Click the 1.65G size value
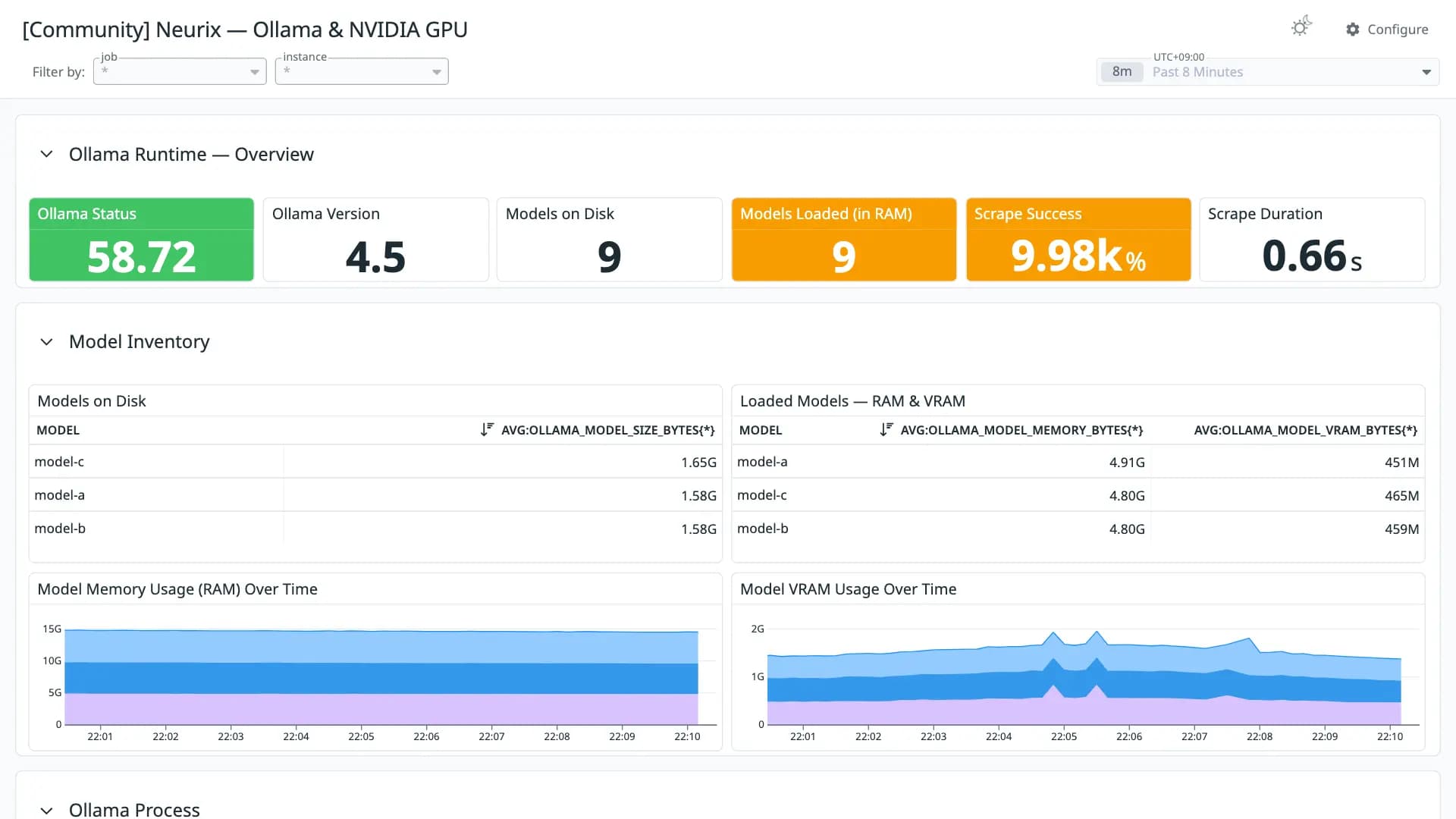The width and height of the screenshot is (1456, 819). coord(698,463)
